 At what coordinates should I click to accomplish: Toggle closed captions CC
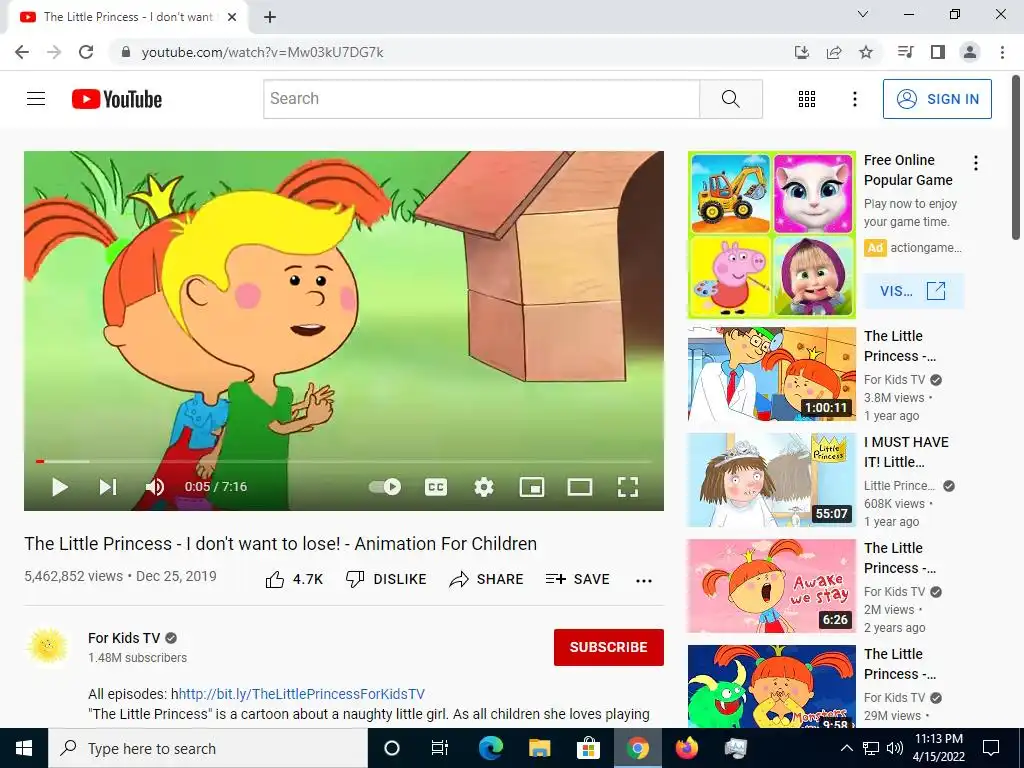(436, 487)
